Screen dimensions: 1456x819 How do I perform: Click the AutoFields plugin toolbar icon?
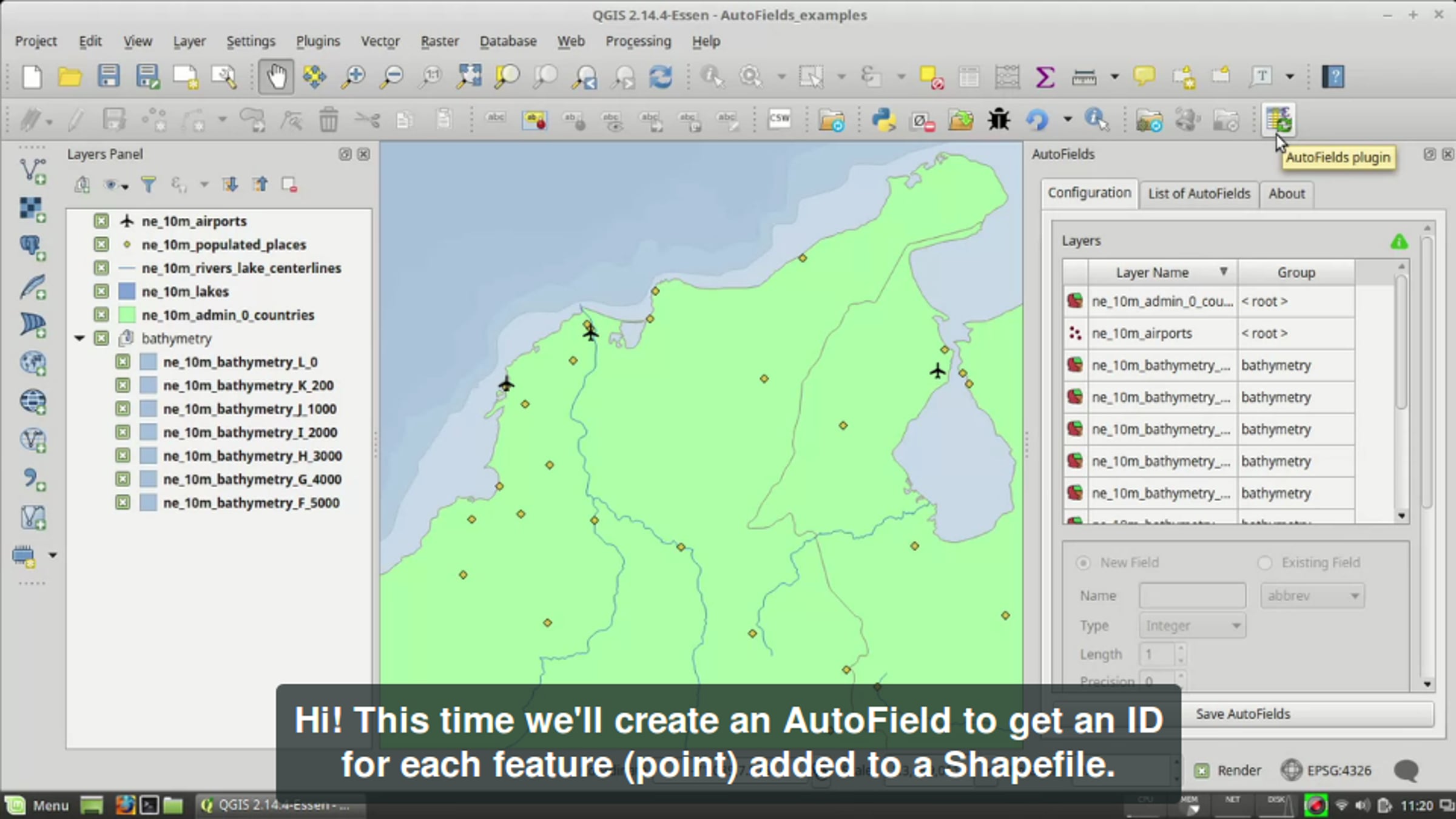(x=1278, y=120)
